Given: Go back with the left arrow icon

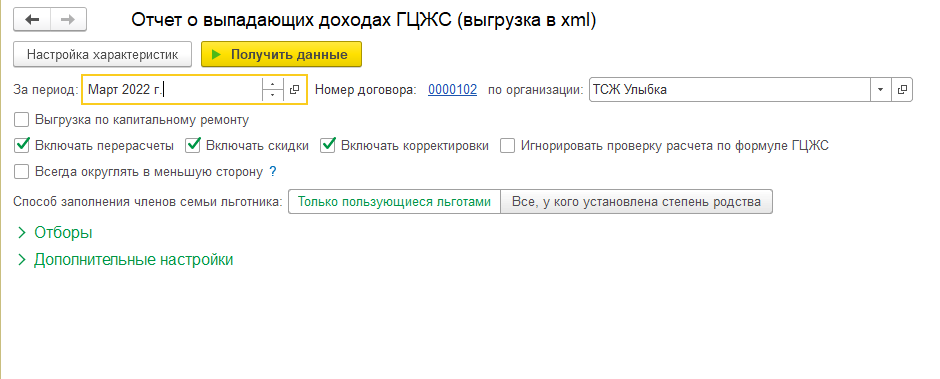Looking at the screenshot, I should pos(32,20).
